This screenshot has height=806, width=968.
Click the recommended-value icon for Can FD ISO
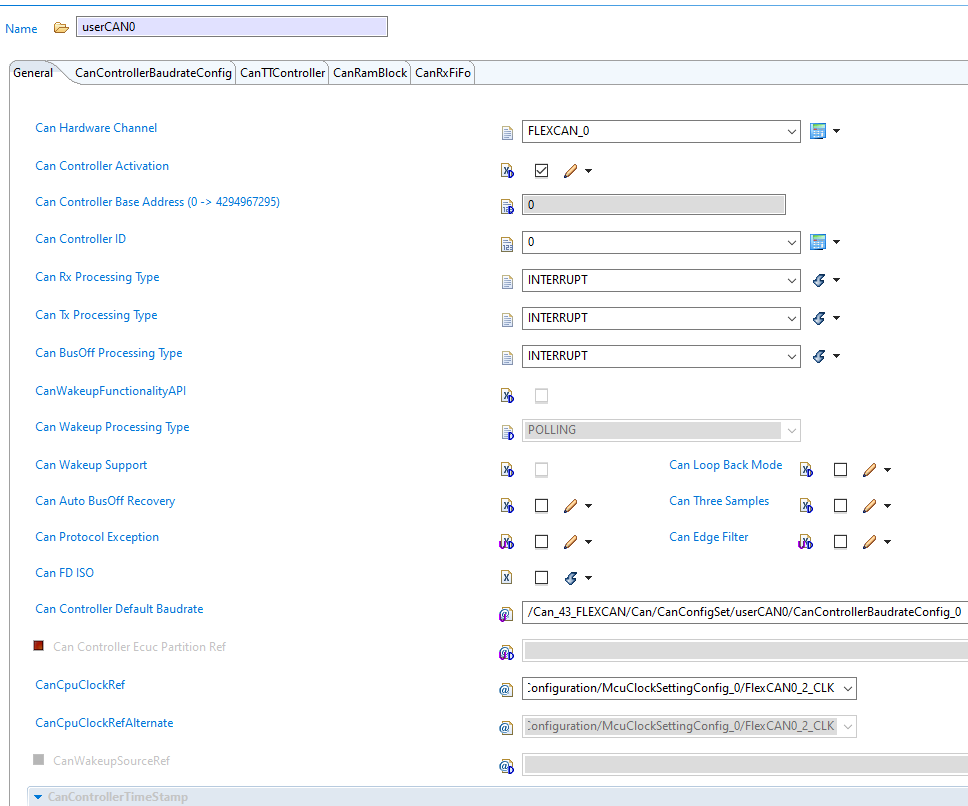tap(571, 578)
